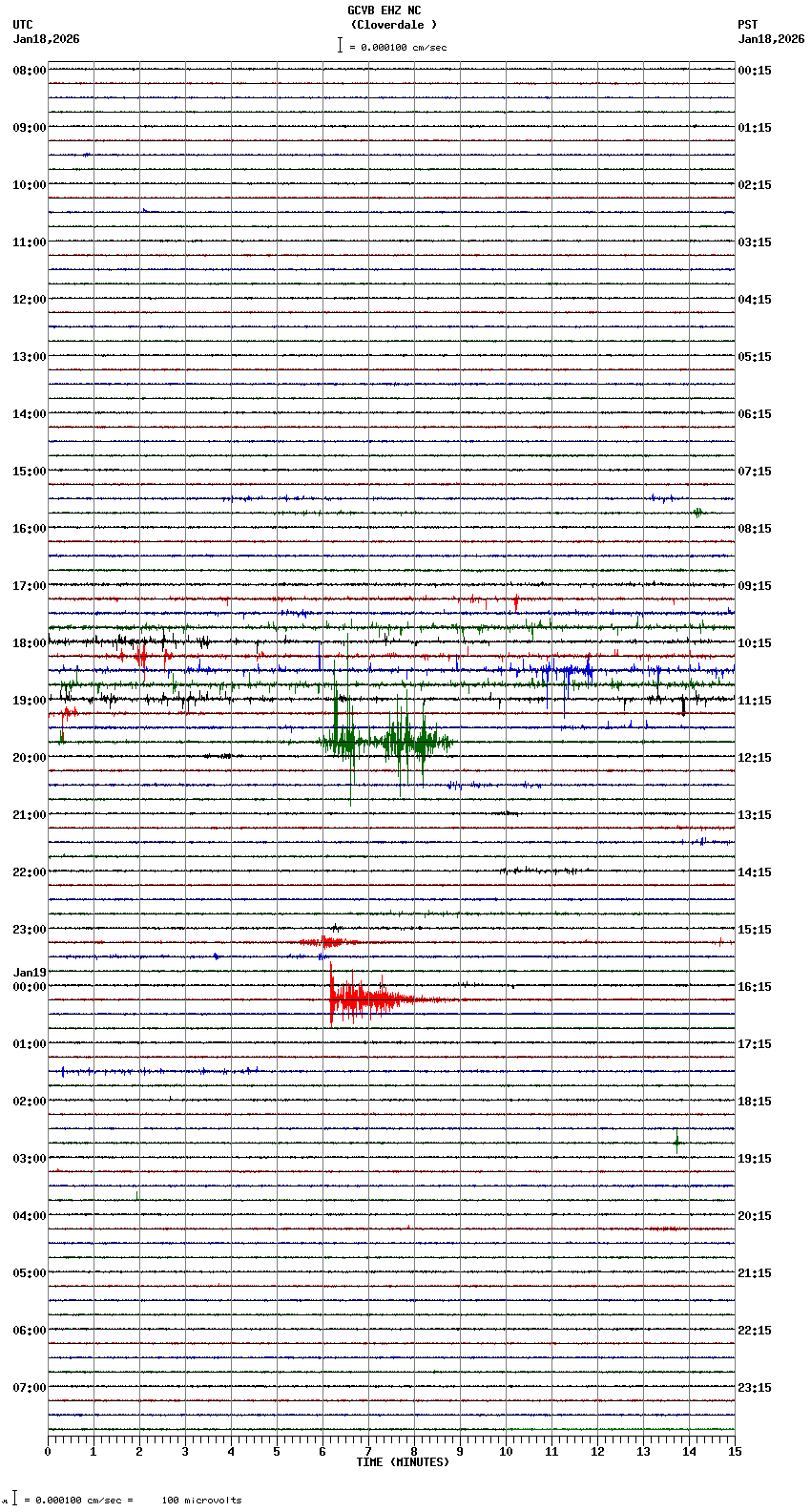The image size is (811, 1512).
Task: Click the 14:15 PST row label
Action: 755,872
